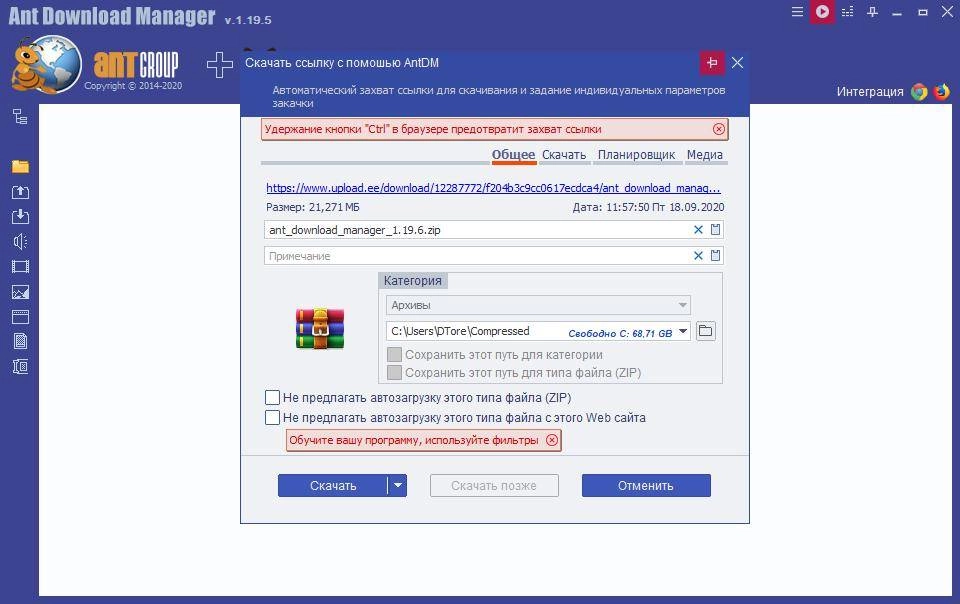Clear the note field with X icon
This screenshot has width=960, height=604.
698,256
